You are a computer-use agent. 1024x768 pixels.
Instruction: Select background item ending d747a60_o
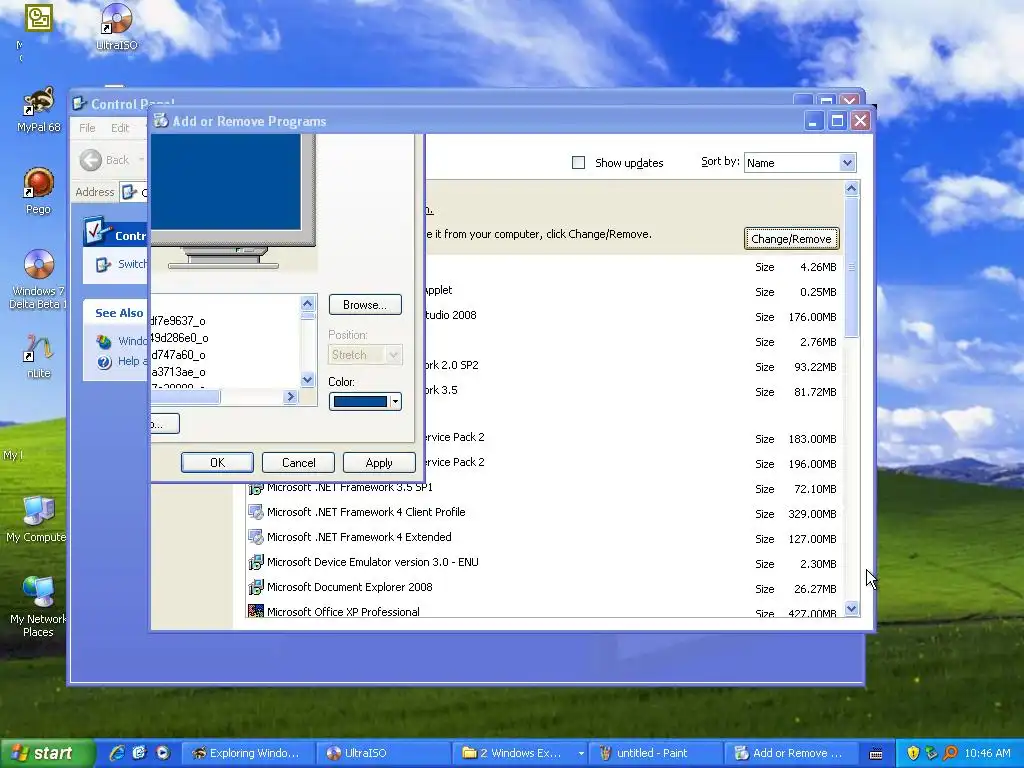pos(178,355)
